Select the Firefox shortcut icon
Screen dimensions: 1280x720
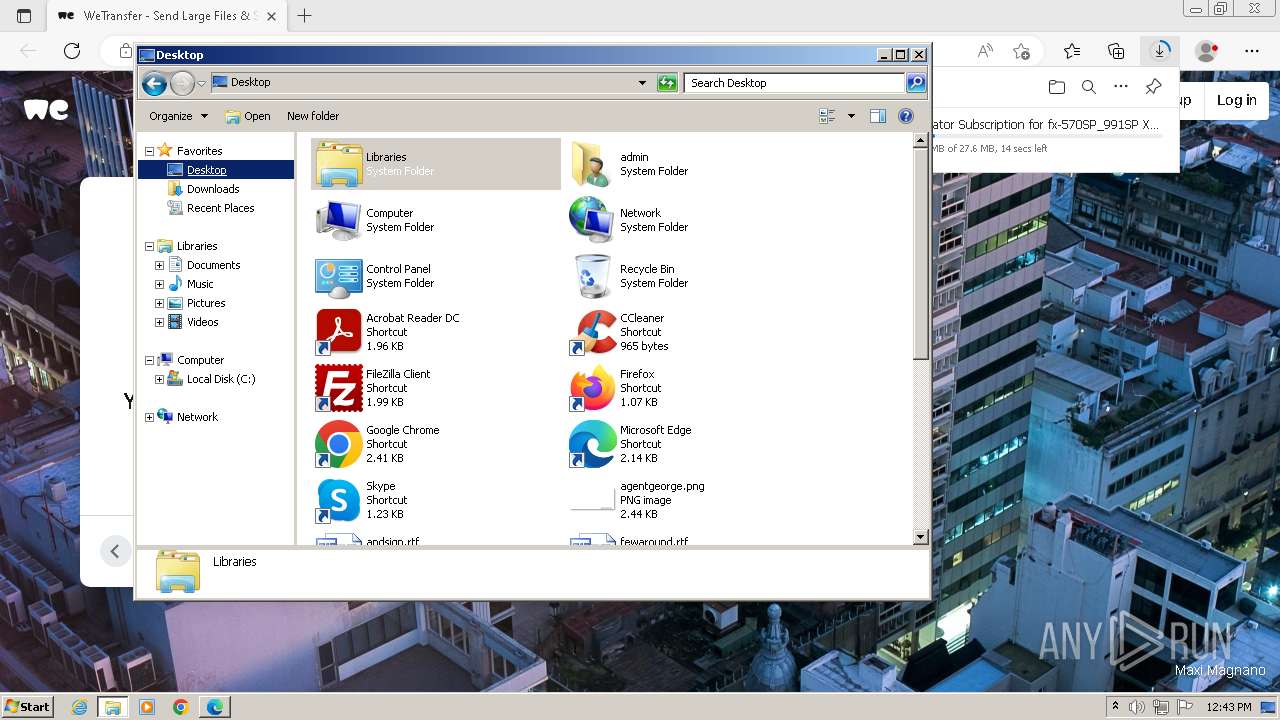(x=592, y=388)
